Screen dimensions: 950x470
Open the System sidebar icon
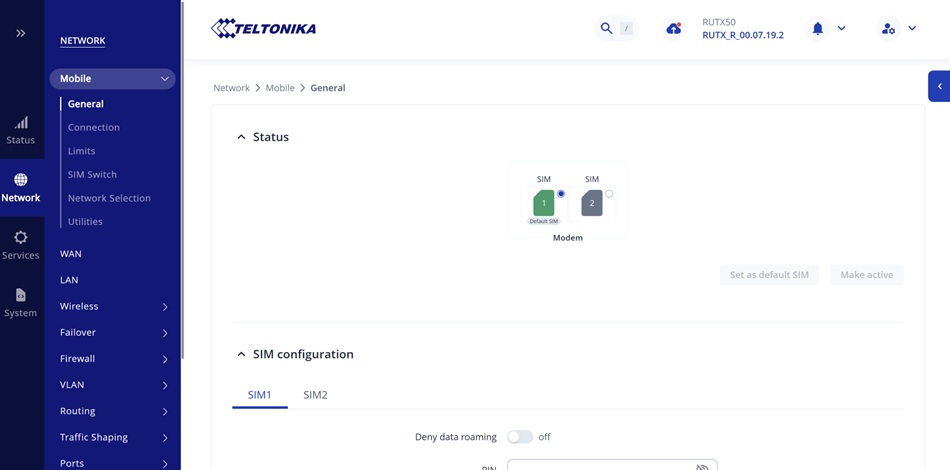pos(21,295)
